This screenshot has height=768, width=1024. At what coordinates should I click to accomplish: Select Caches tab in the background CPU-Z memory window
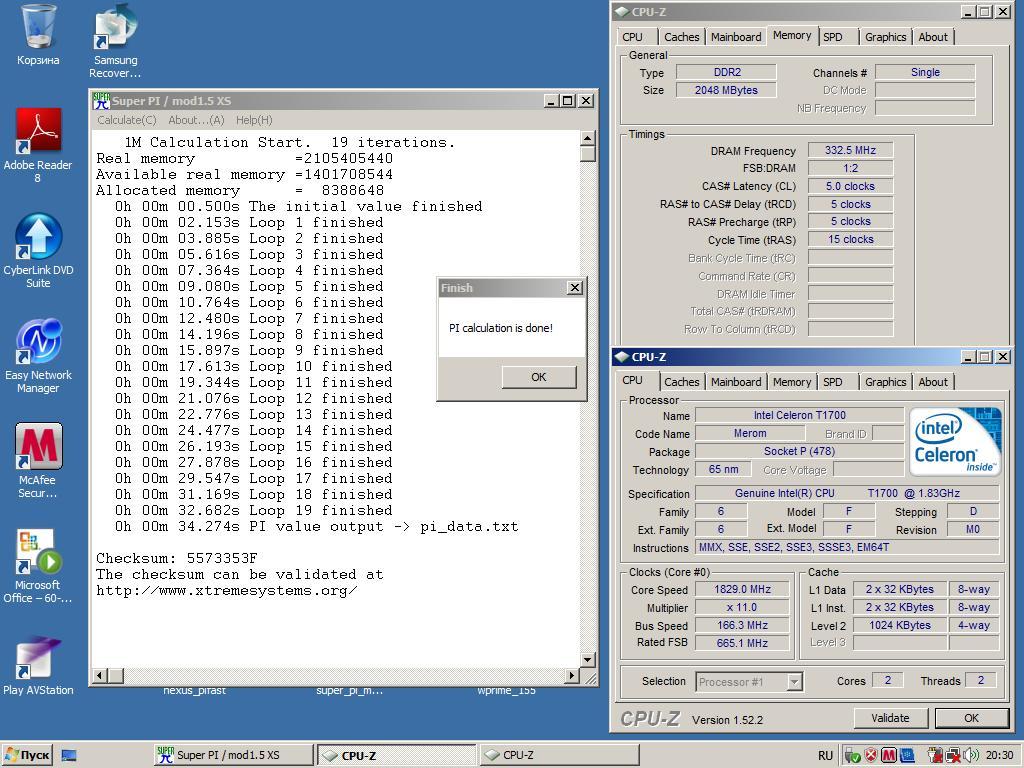[681, 37]
